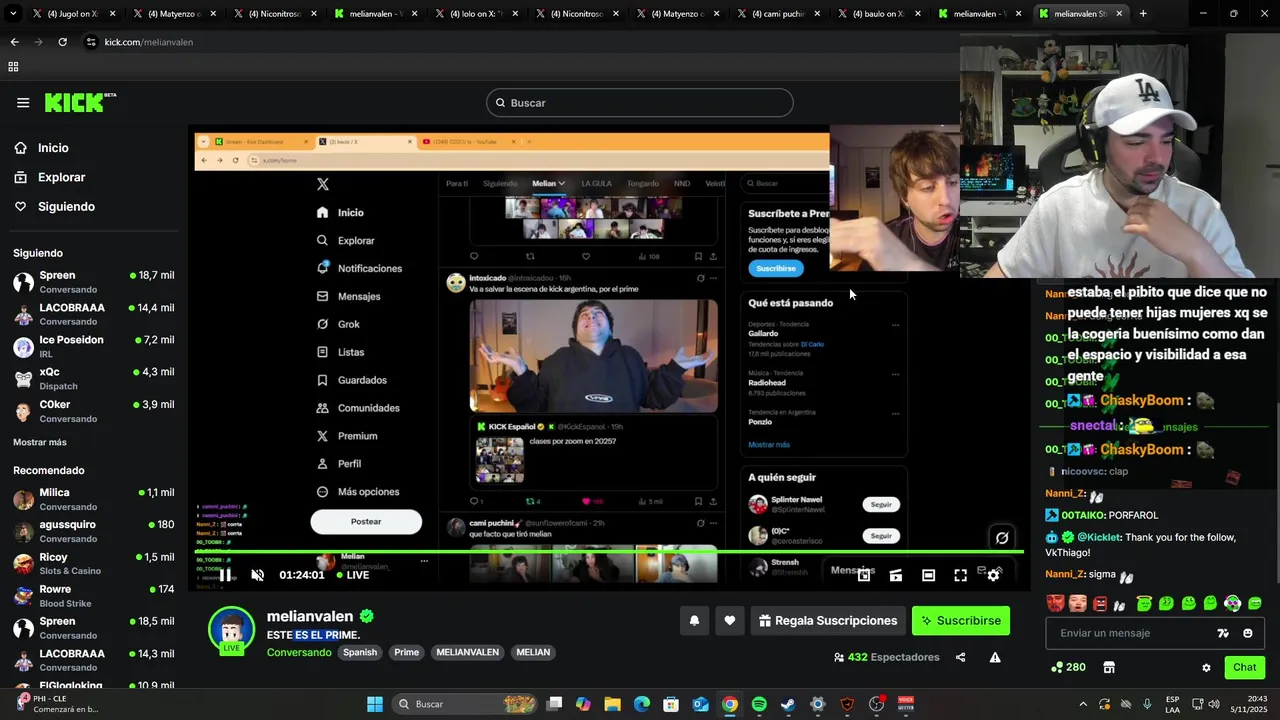This screenshot has width=1280, height=720.
Task: Open the Conversando category link
Action: (299, 652)
